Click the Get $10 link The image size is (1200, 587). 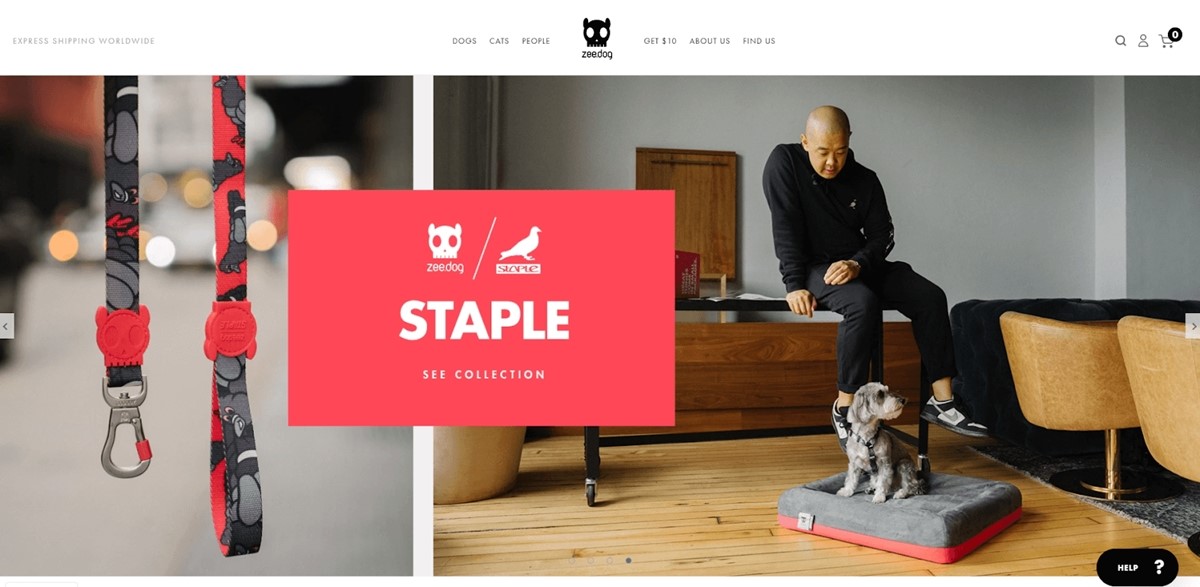660,41
